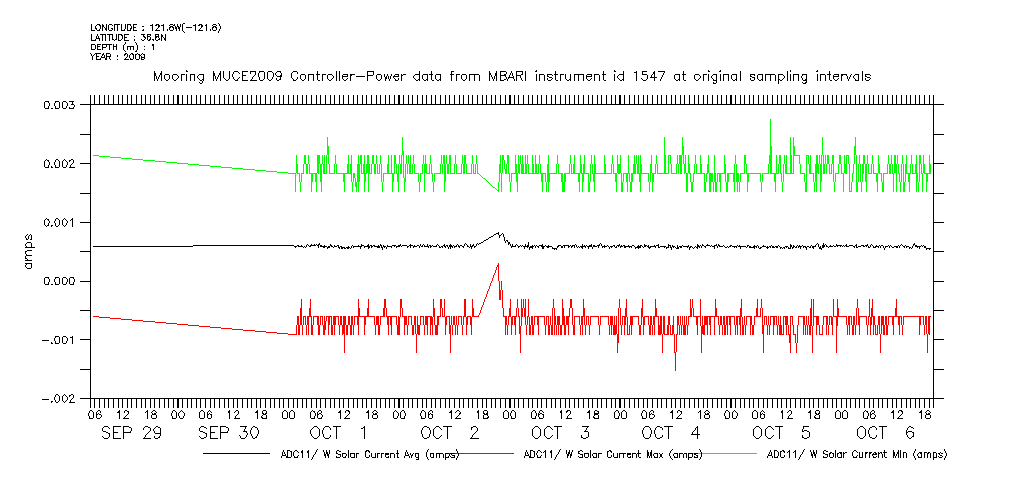The height and width of the screenshot is (504, 1009).
Task: Click the LATITUDE header text
Action: pos(127,37)
